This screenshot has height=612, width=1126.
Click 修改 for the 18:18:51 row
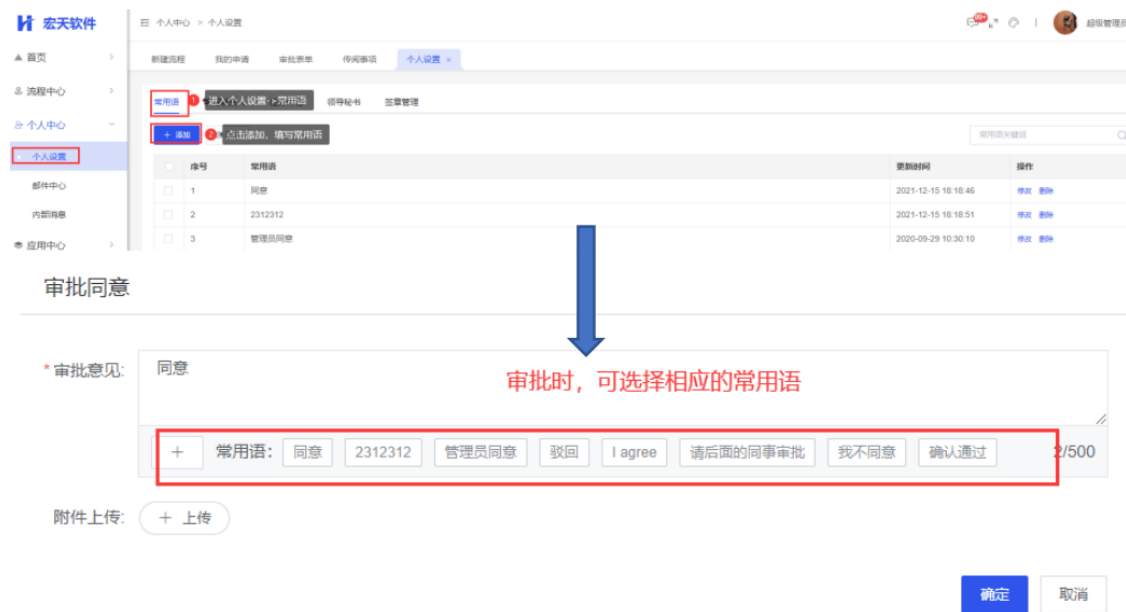[x=1024, y=215]
